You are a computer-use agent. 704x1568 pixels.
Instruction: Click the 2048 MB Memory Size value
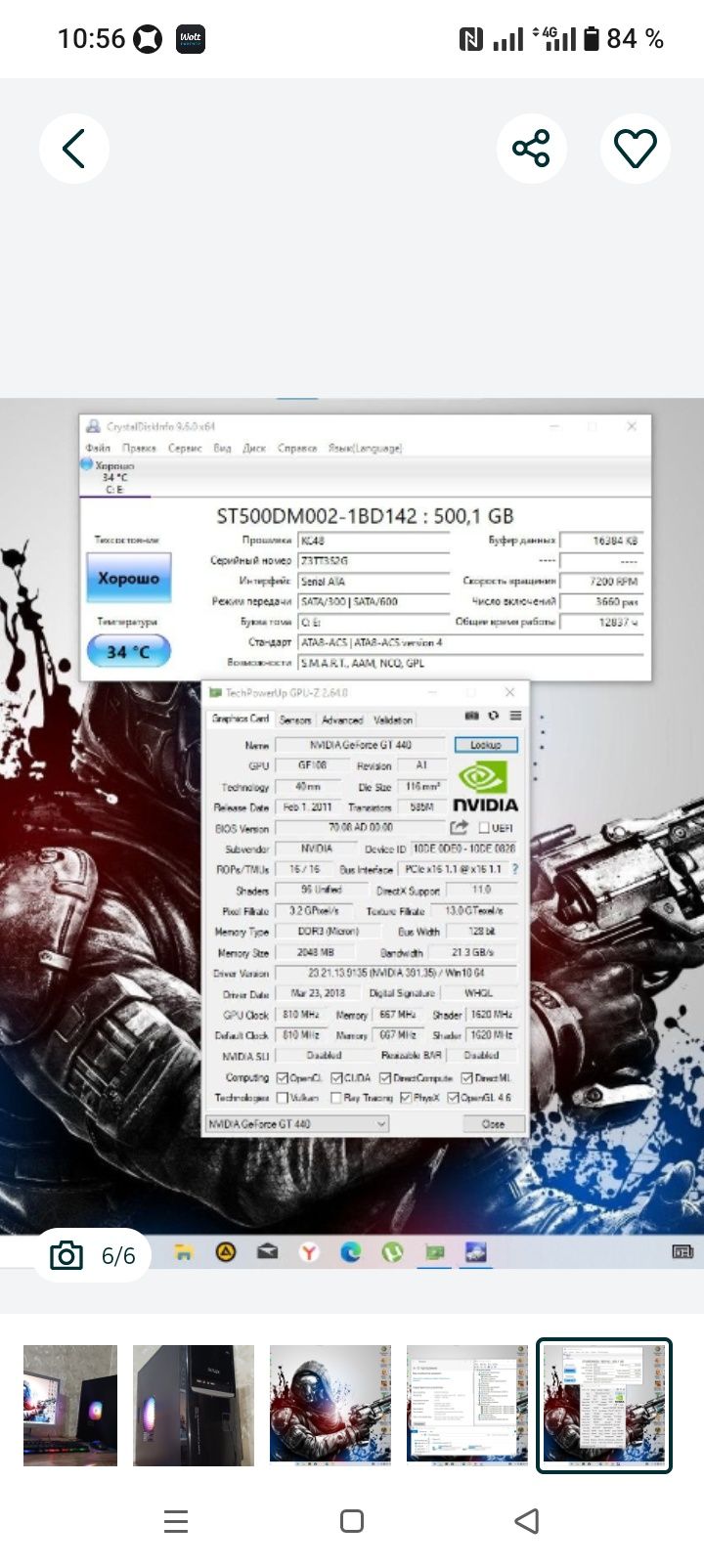[317, 952]
